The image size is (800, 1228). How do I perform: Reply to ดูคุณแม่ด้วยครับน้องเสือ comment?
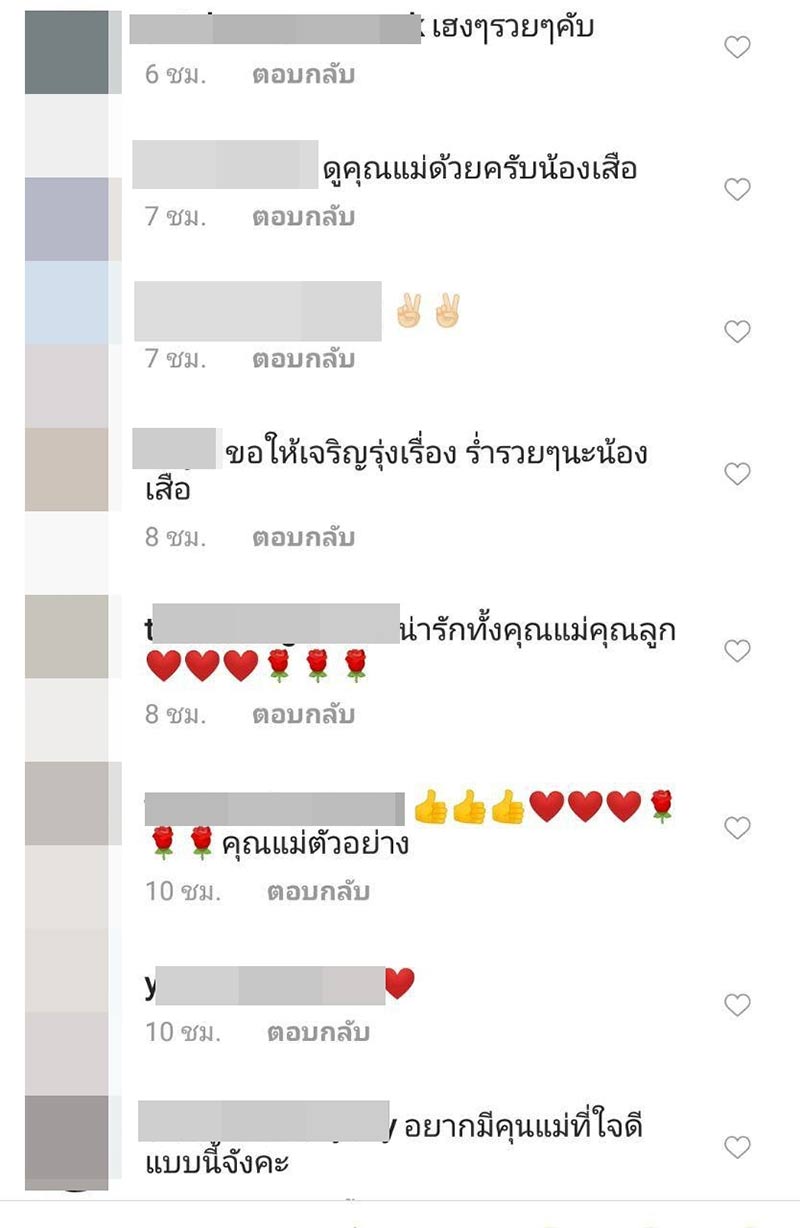click(x=303, y=217)
